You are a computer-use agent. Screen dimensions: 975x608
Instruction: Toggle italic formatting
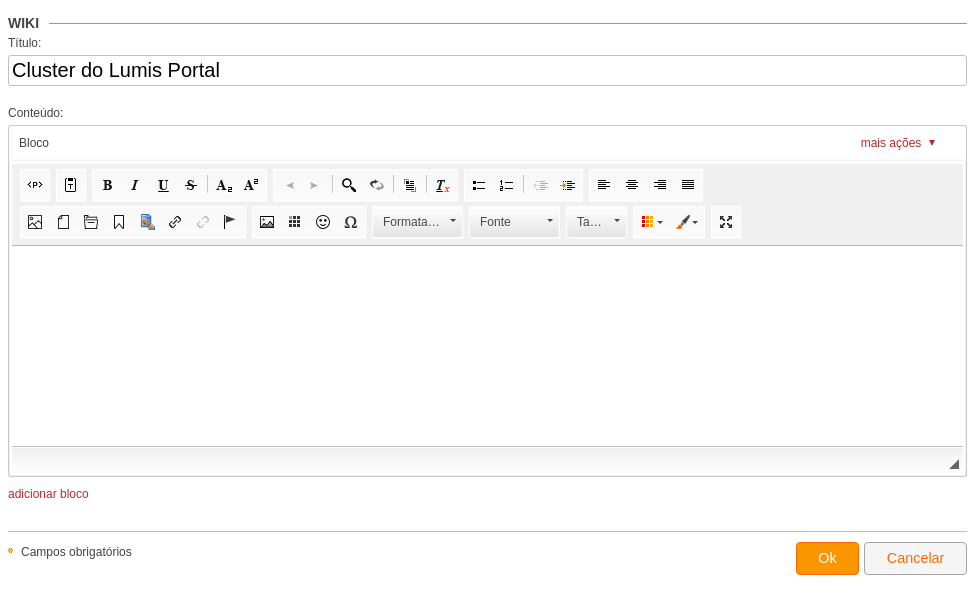click(x=134, y=185)
